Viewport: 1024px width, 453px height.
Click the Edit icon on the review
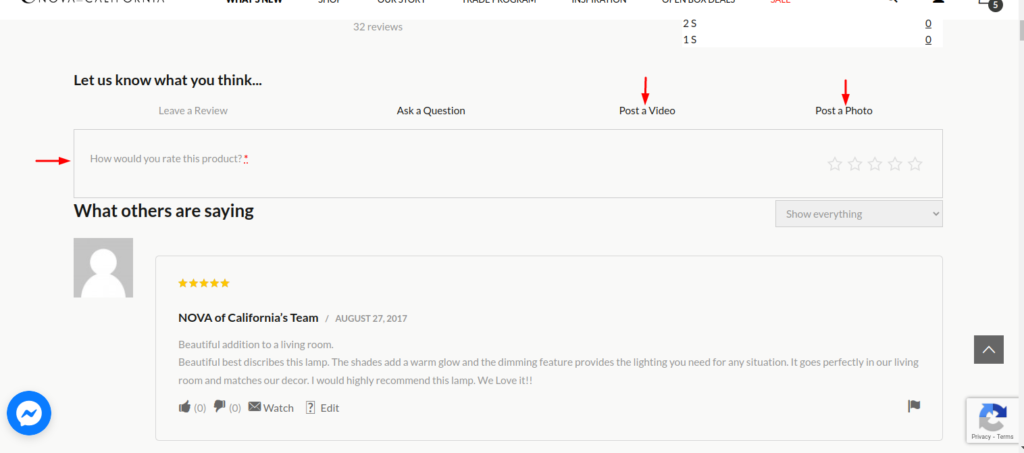point(310,407)
